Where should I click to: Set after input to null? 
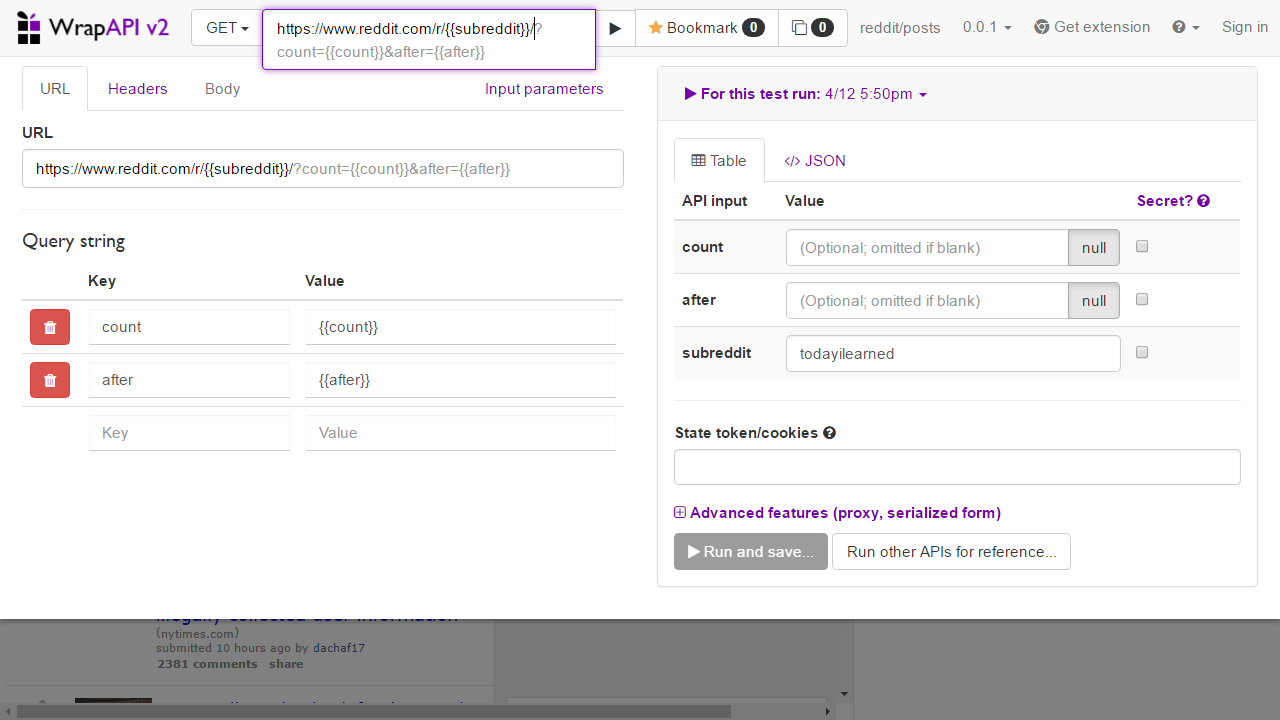pyautogui.click(x=1094, y=300)
